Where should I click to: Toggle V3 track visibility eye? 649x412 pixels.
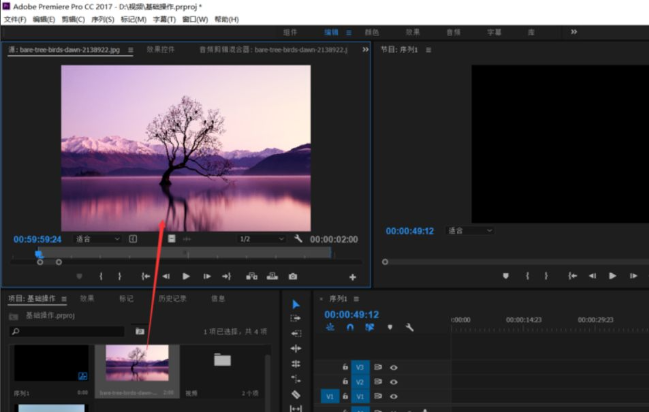[394, 367]
